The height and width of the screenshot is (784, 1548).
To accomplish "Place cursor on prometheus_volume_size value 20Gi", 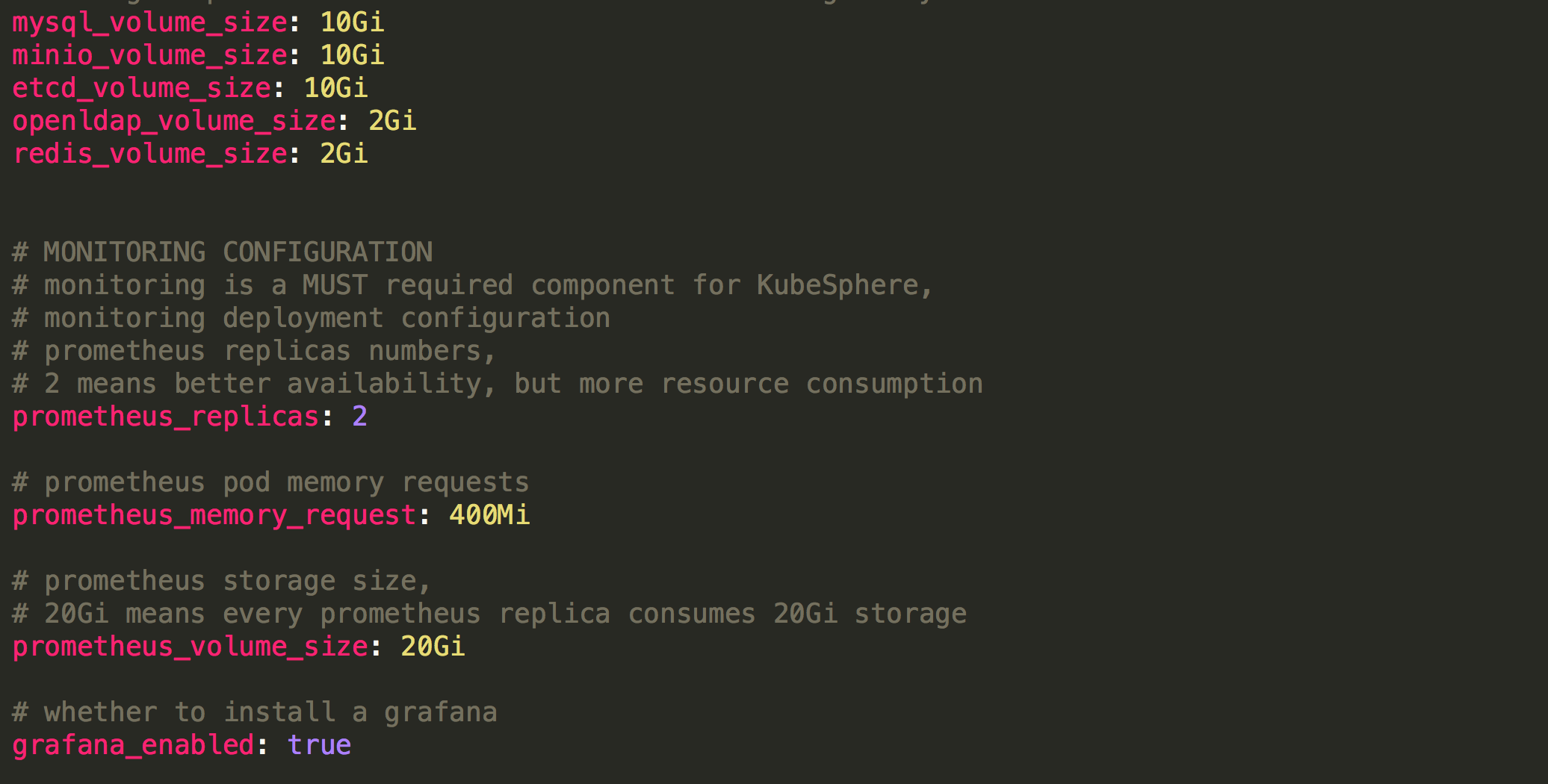I will click(433, 647).
